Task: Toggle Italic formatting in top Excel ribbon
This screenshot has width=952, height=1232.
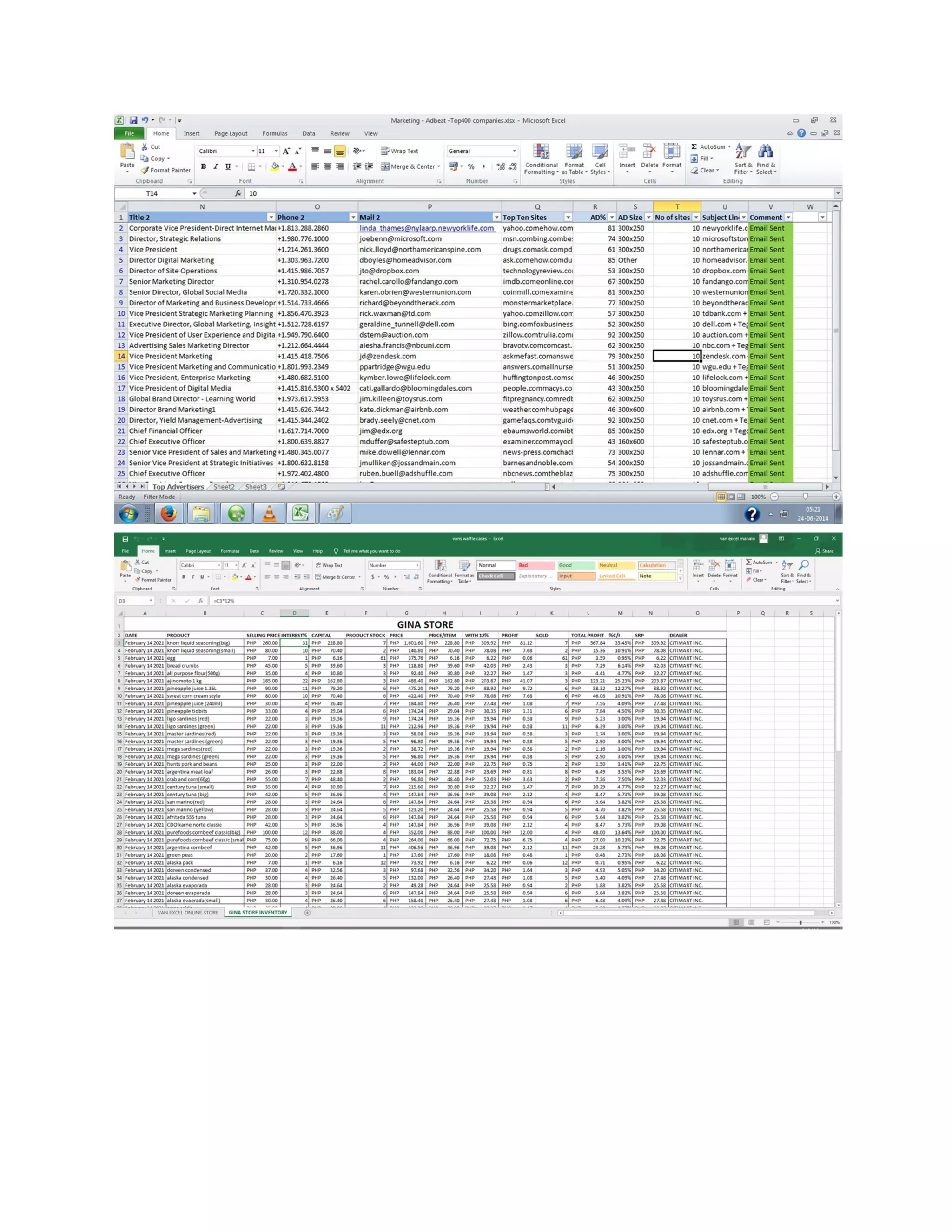Action: point(215,166)
